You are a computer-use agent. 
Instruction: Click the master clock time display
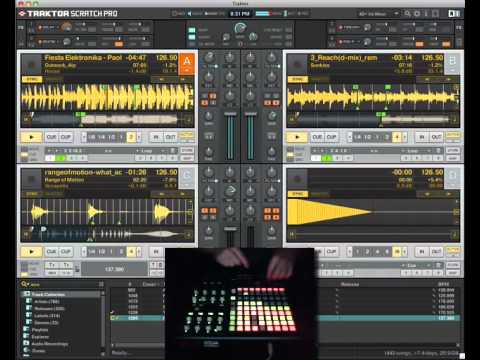click(240, 14)
